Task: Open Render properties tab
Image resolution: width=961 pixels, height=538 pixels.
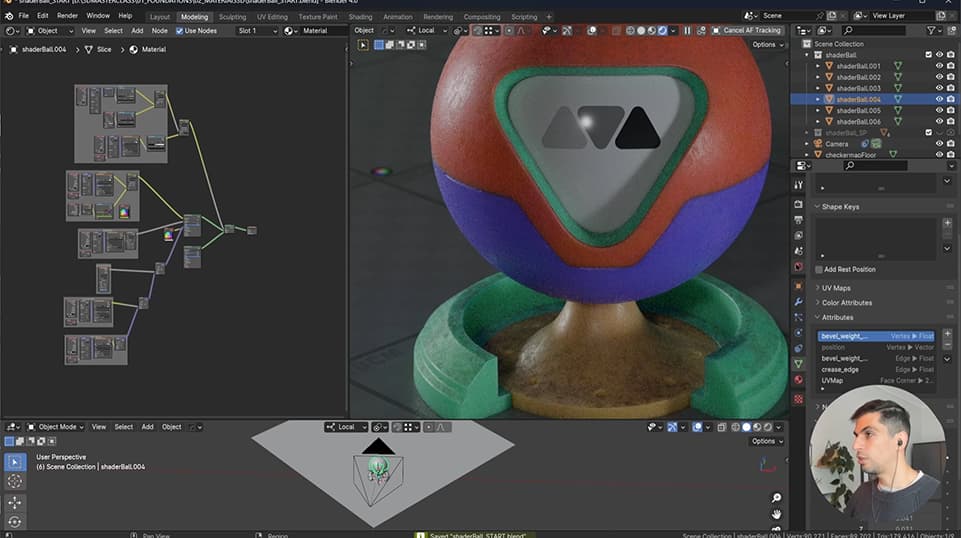Action: pyautogui.click(x=798, y=204)
